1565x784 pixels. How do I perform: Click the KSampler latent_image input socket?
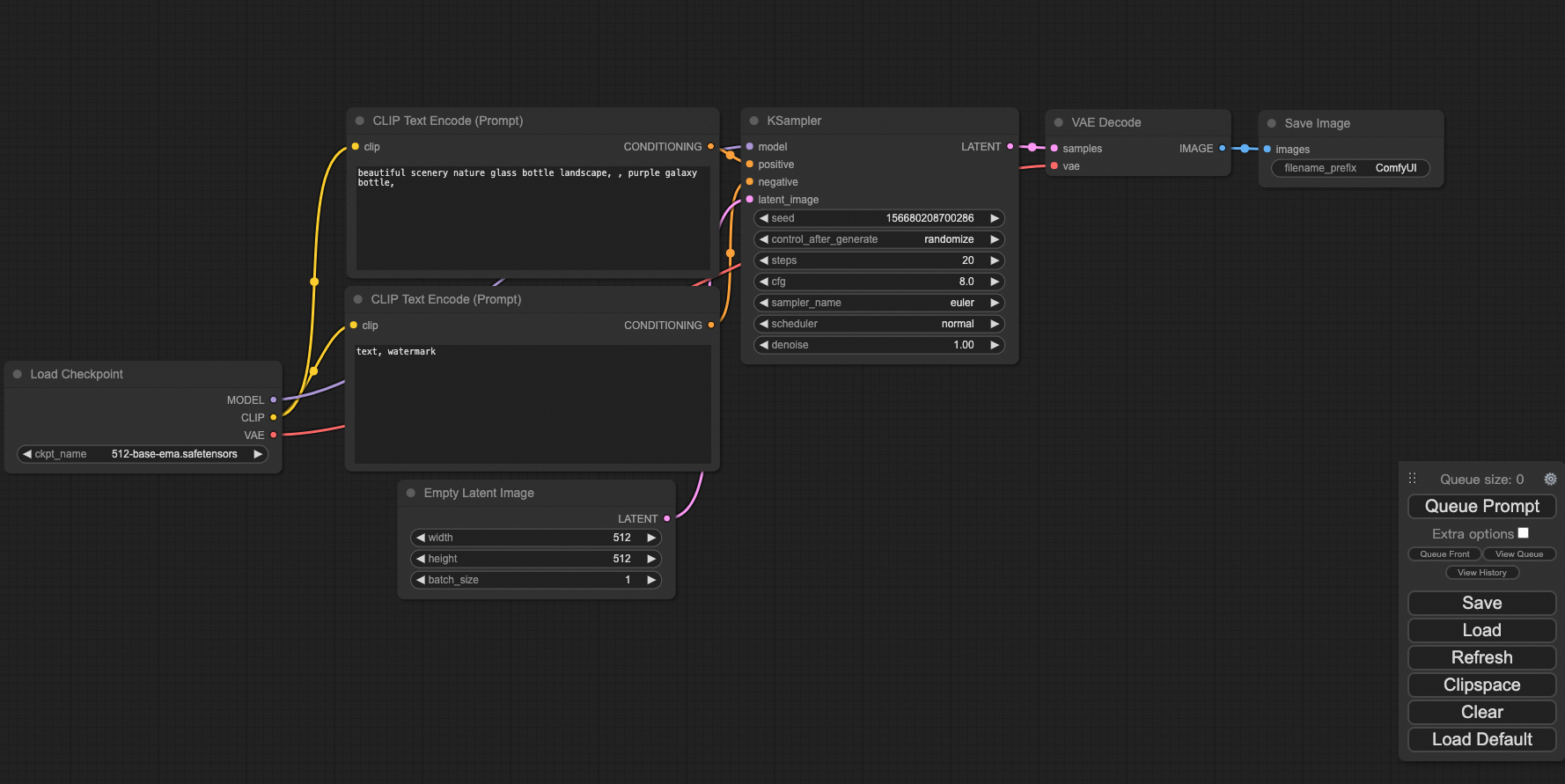[x=750, y=200]
